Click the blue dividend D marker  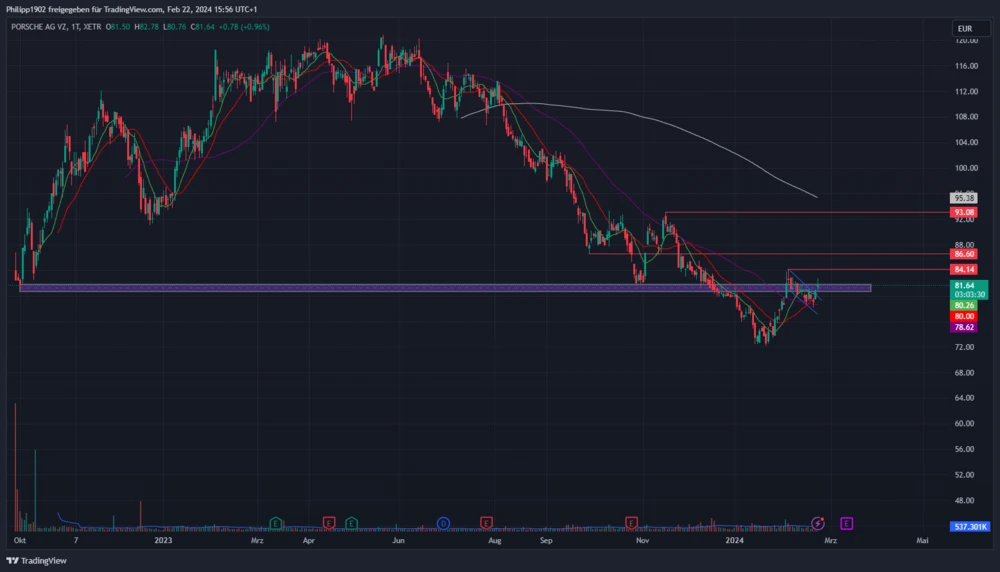(443, 522)
